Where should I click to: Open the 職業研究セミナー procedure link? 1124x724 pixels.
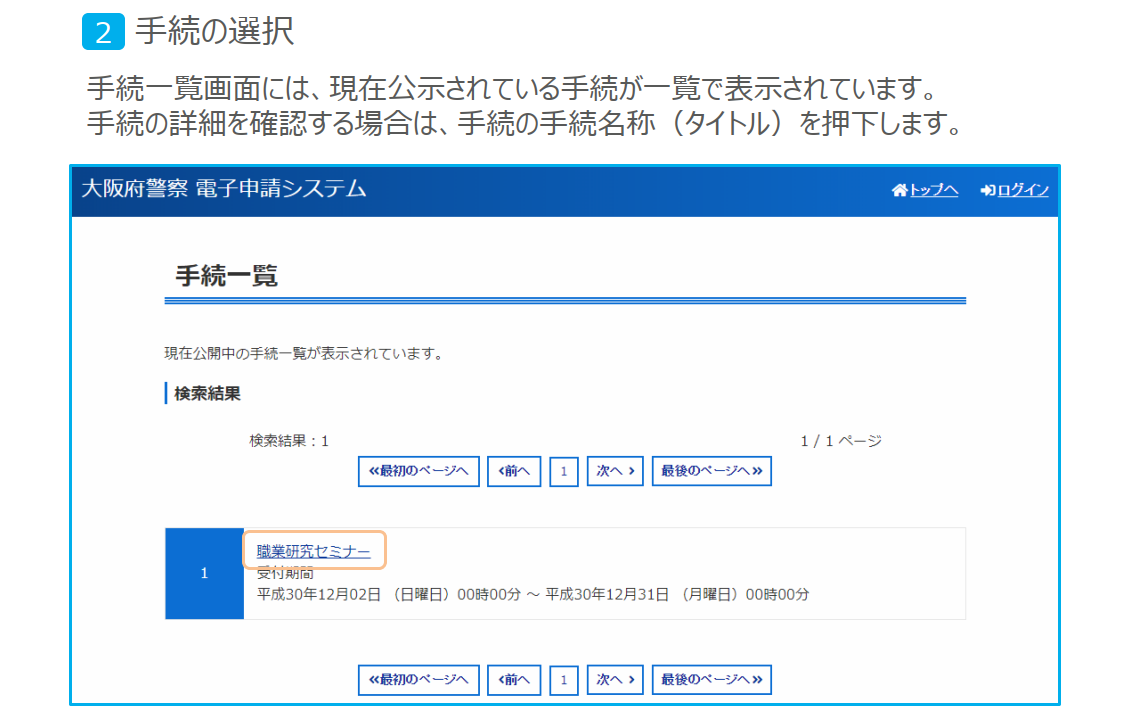(313, 551)
